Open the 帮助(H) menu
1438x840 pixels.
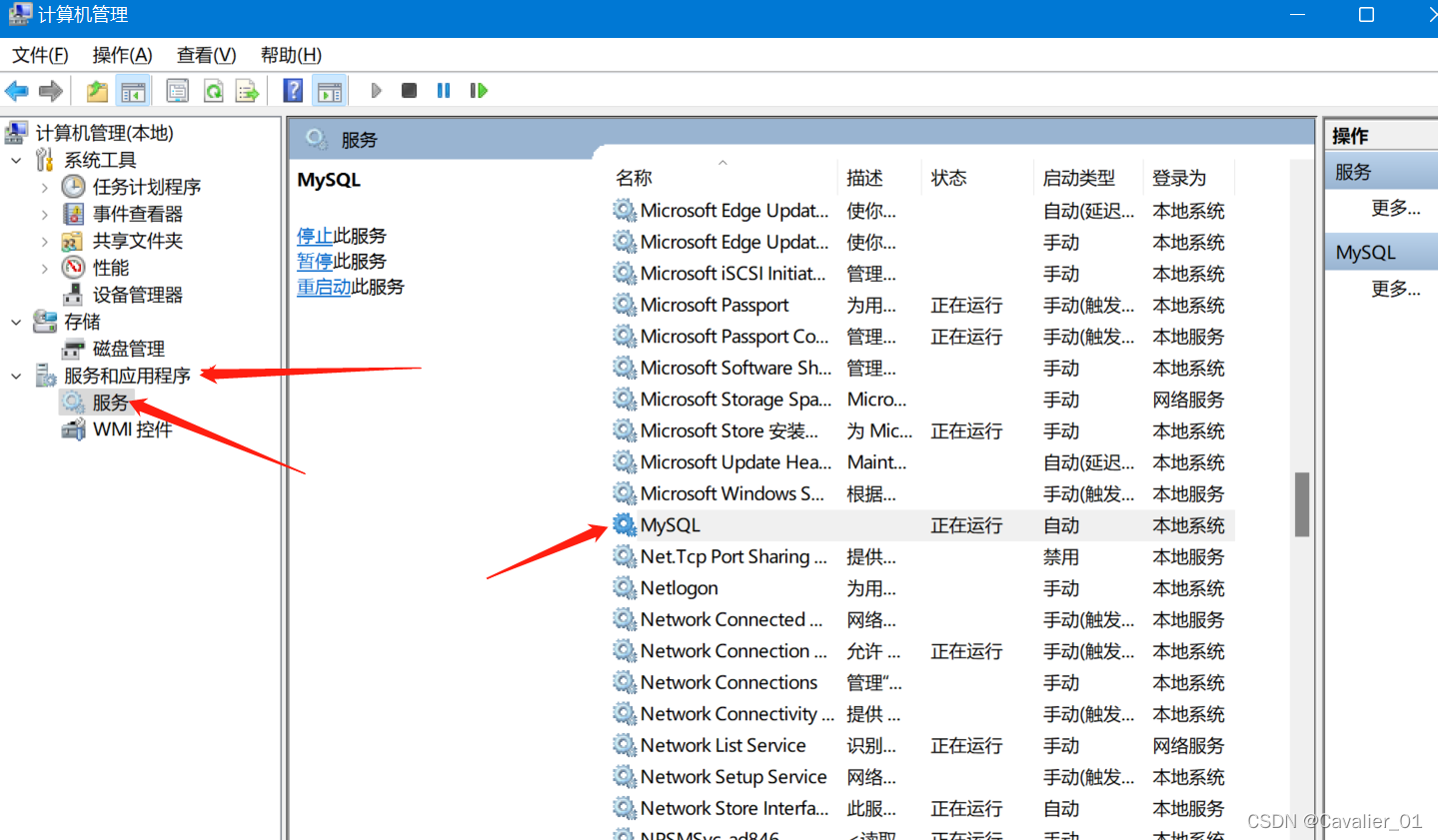[291, 55]
